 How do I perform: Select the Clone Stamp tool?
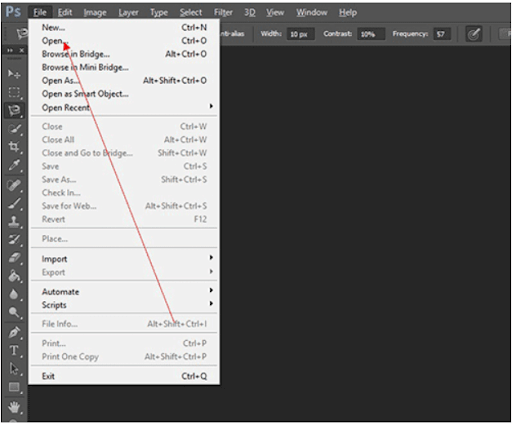[14, 221]
